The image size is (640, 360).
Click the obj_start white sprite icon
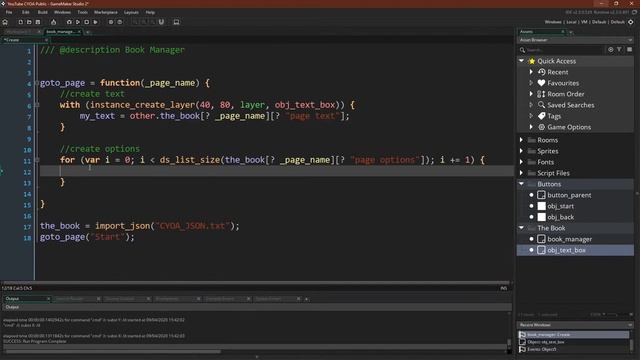click(x=541, y=206)
